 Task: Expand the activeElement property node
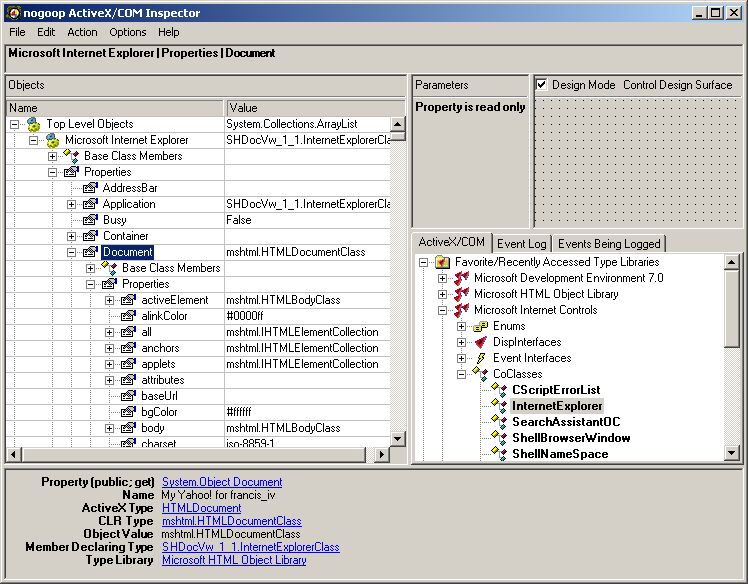tap(110, 301)
